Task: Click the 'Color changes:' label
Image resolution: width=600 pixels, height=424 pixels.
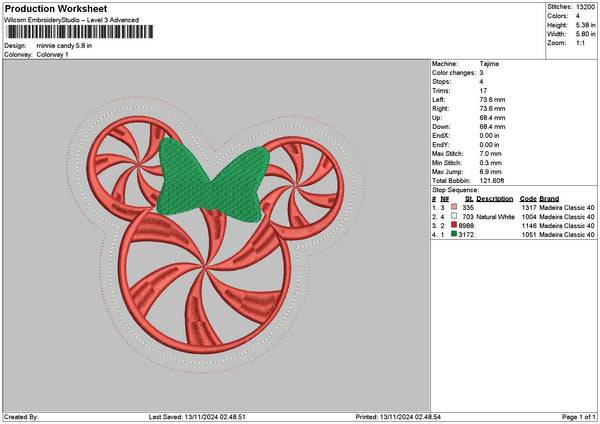Action: [454, 73]
